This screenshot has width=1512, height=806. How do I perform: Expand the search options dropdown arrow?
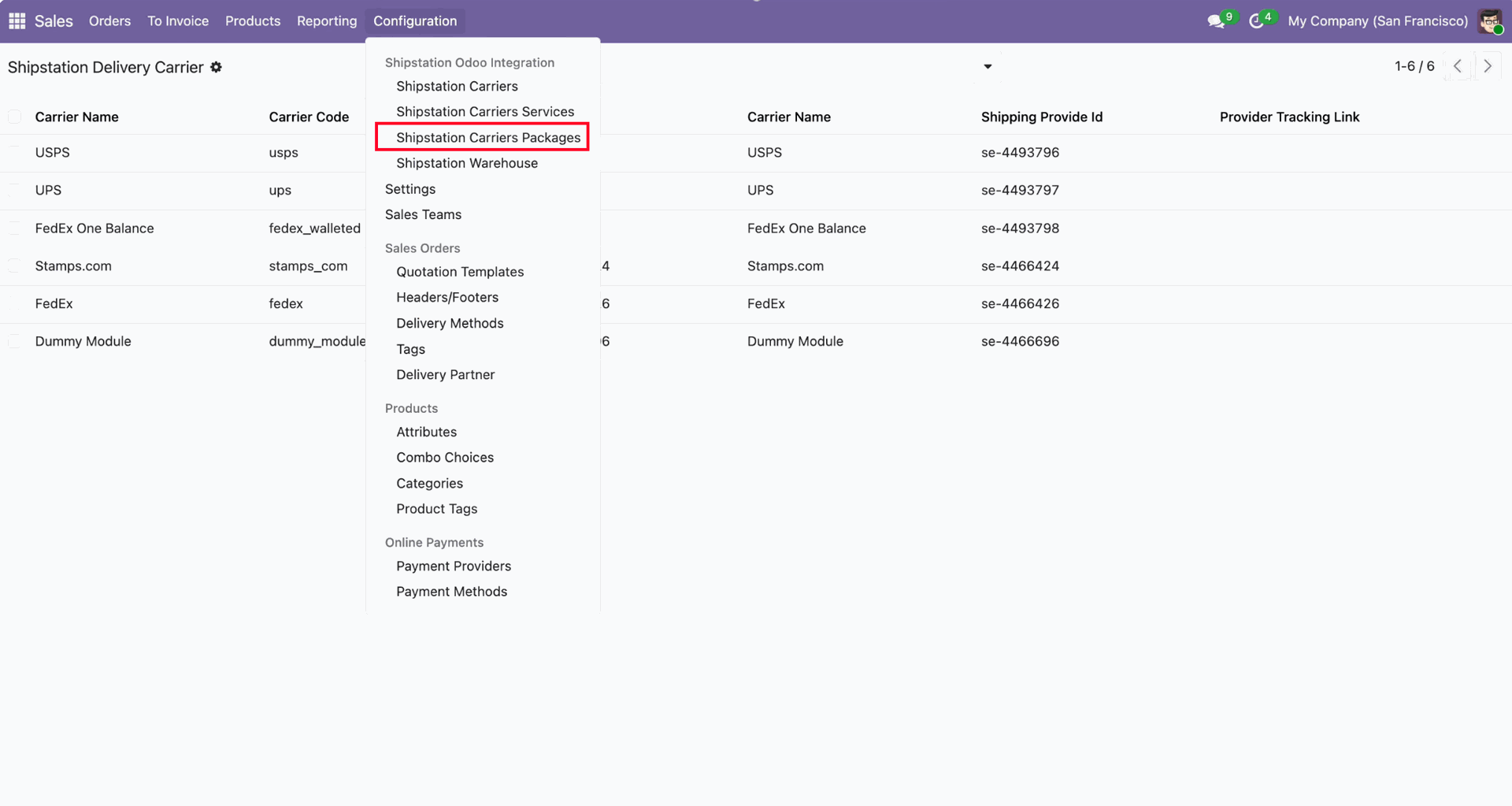988,67
